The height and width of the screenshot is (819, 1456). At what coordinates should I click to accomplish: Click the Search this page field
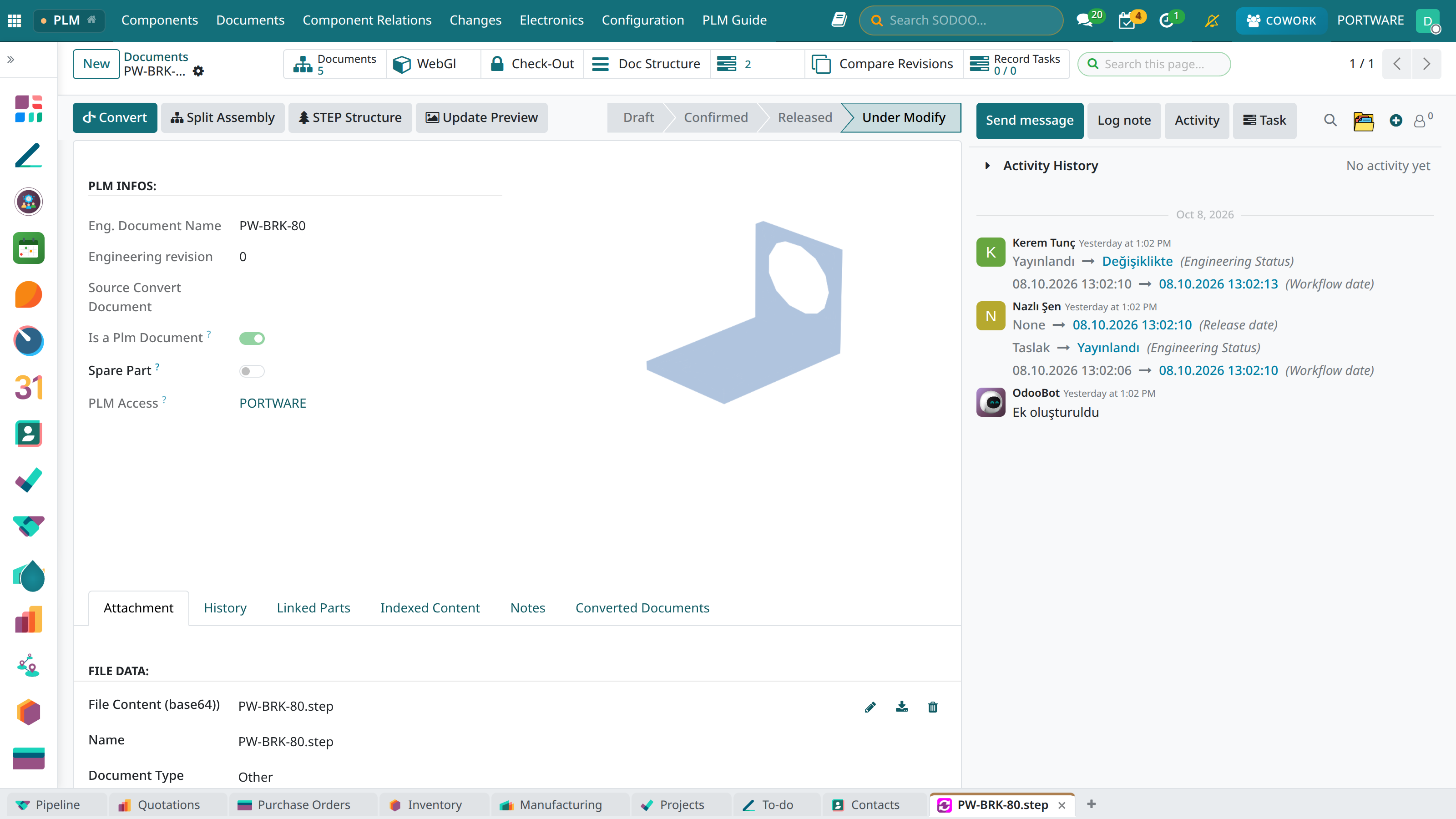coord(1153,64)
